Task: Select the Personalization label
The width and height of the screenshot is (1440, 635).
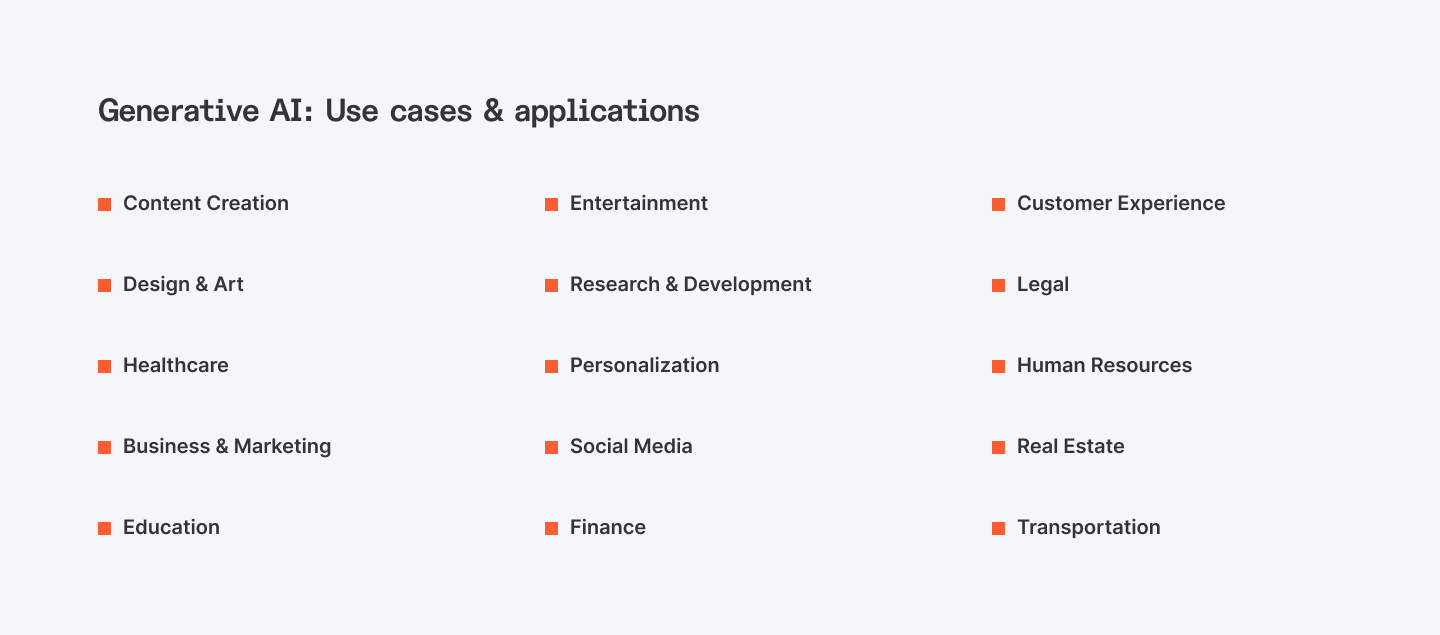Action: pyautogui.click(x=644, y=365)
